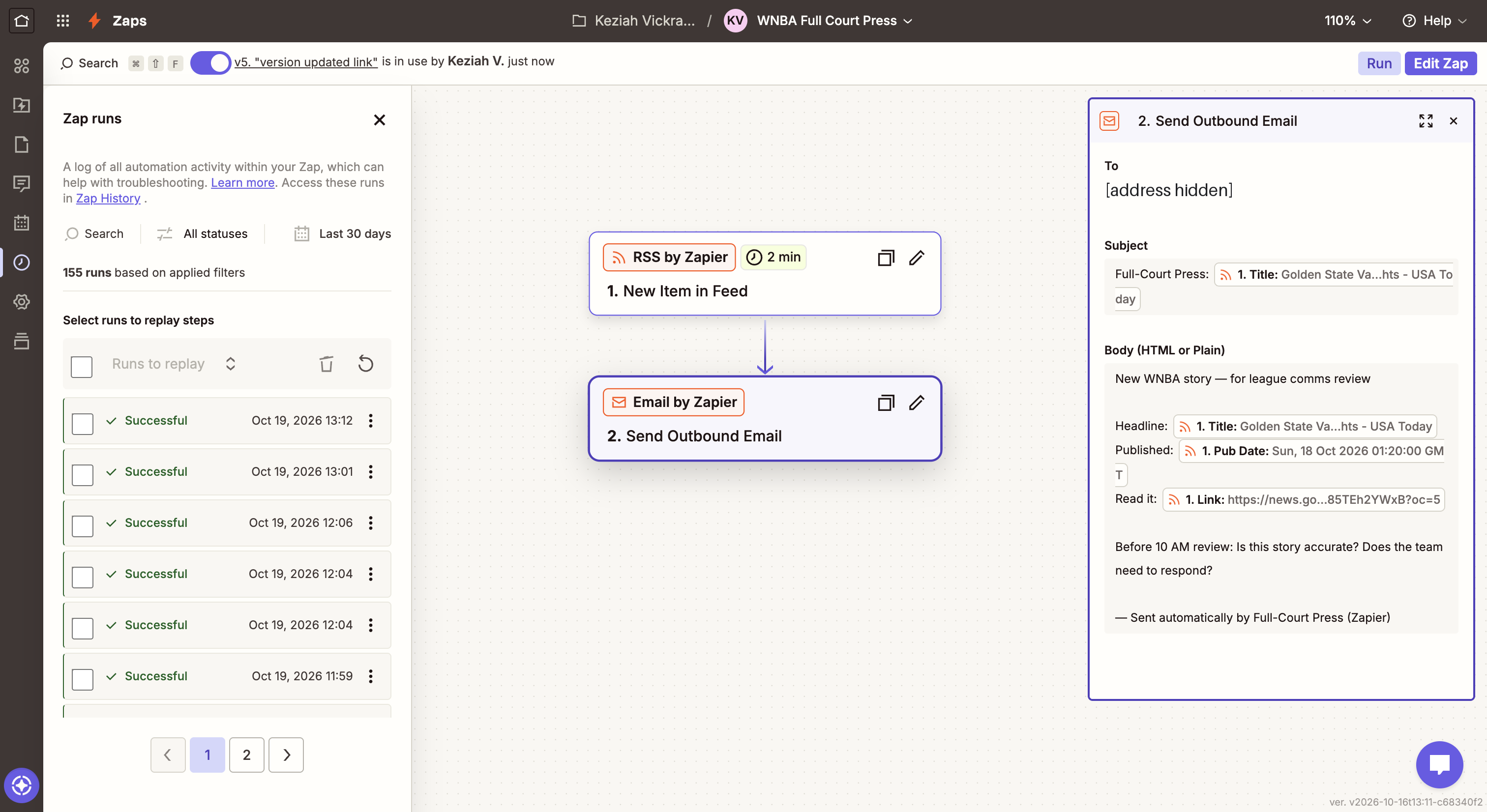Image resolution: width=1487 pixels, height=812 pixels.
Task: Check the Runs to replay select-all box
Action: click(82, 367)
